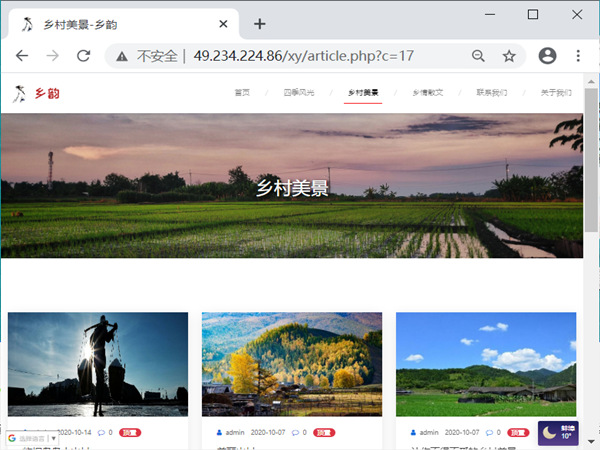Open the Chrome three-dot menu
600x450 pixels.
(578, 56)
